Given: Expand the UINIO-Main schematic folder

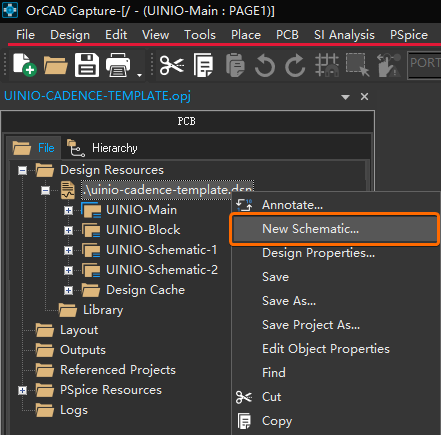Looking at the screenshot, I should (x=68, y=211).
